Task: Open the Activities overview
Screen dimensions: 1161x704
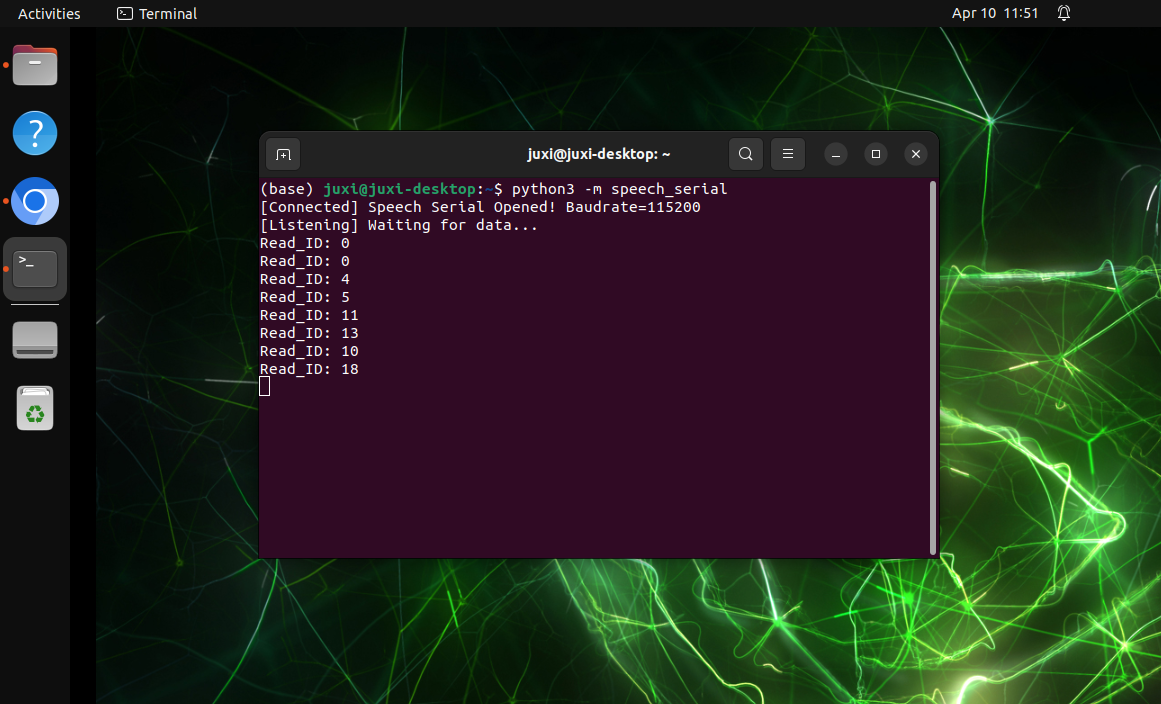Action: point(49,13)
